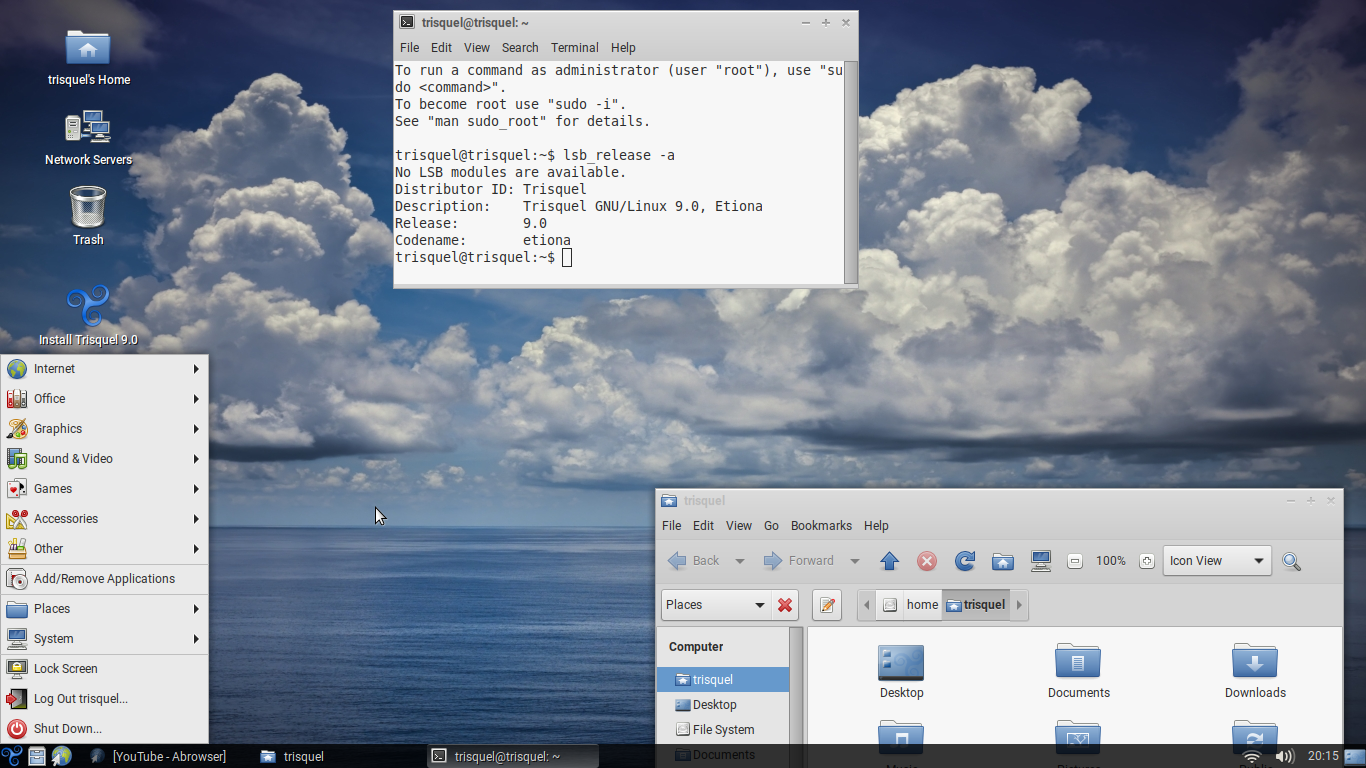Open the Install Trisquel 9.0 desktop icon
The width and height of the screenshot is (1366, 768).
coord(88,316)
